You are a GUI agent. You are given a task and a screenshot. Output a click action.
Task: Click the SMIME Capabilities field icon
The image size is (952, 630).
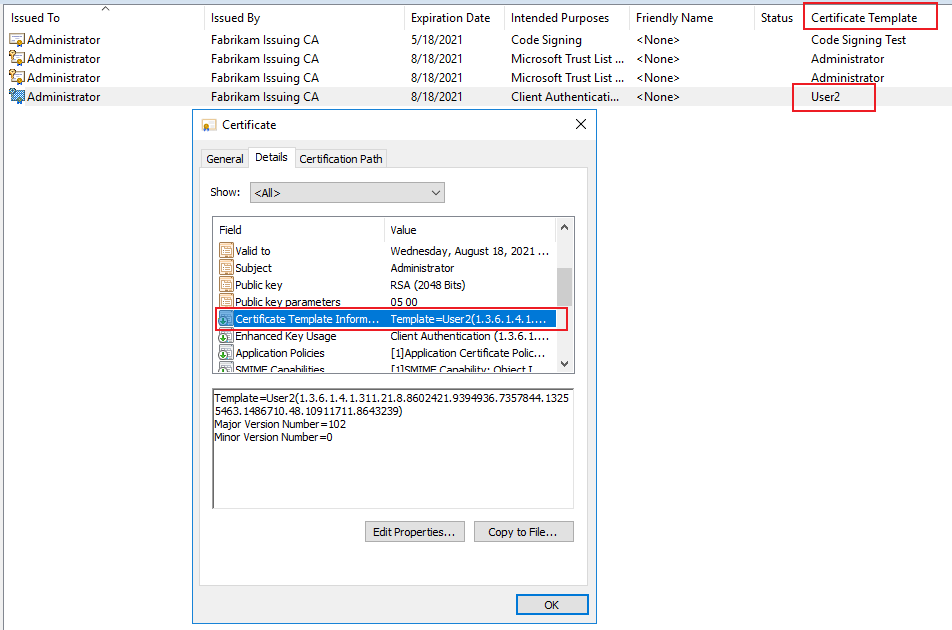tap(227, 368)
